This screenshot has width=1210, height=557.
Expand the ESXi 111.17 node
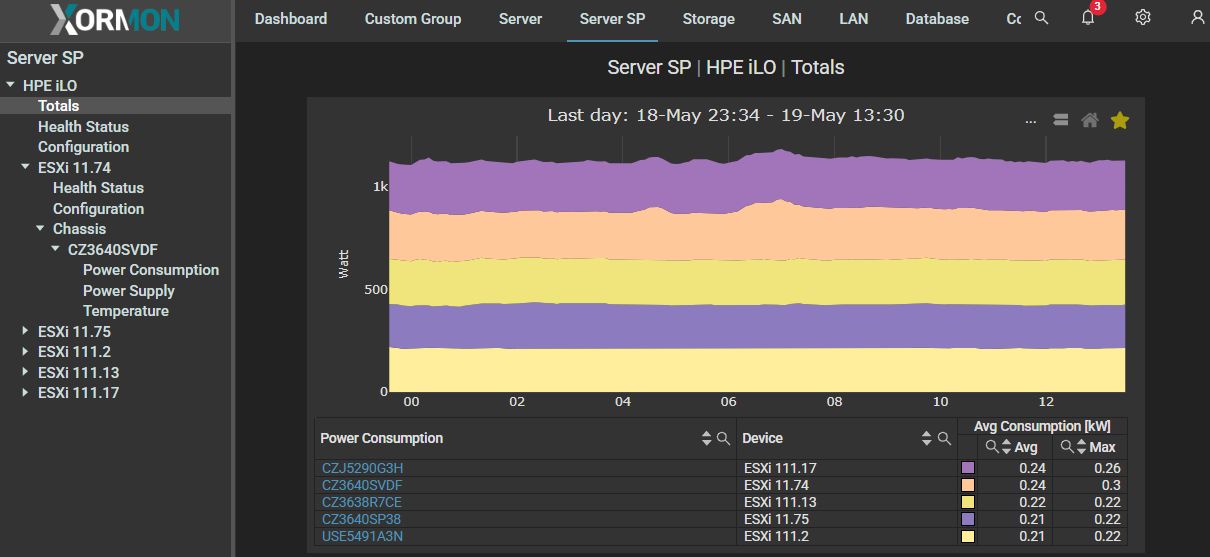[x=26, y=393]
